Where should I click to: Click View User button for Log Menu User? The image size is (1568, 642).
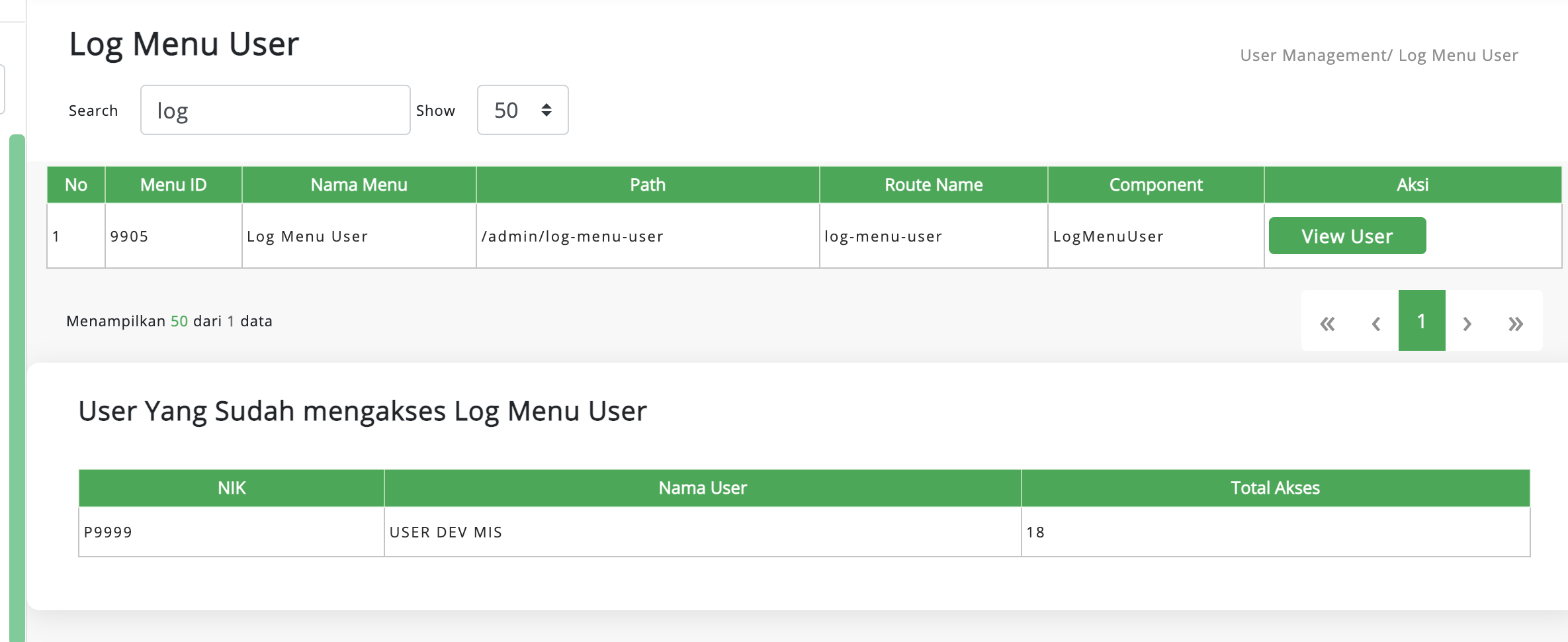click(1347, 236)
